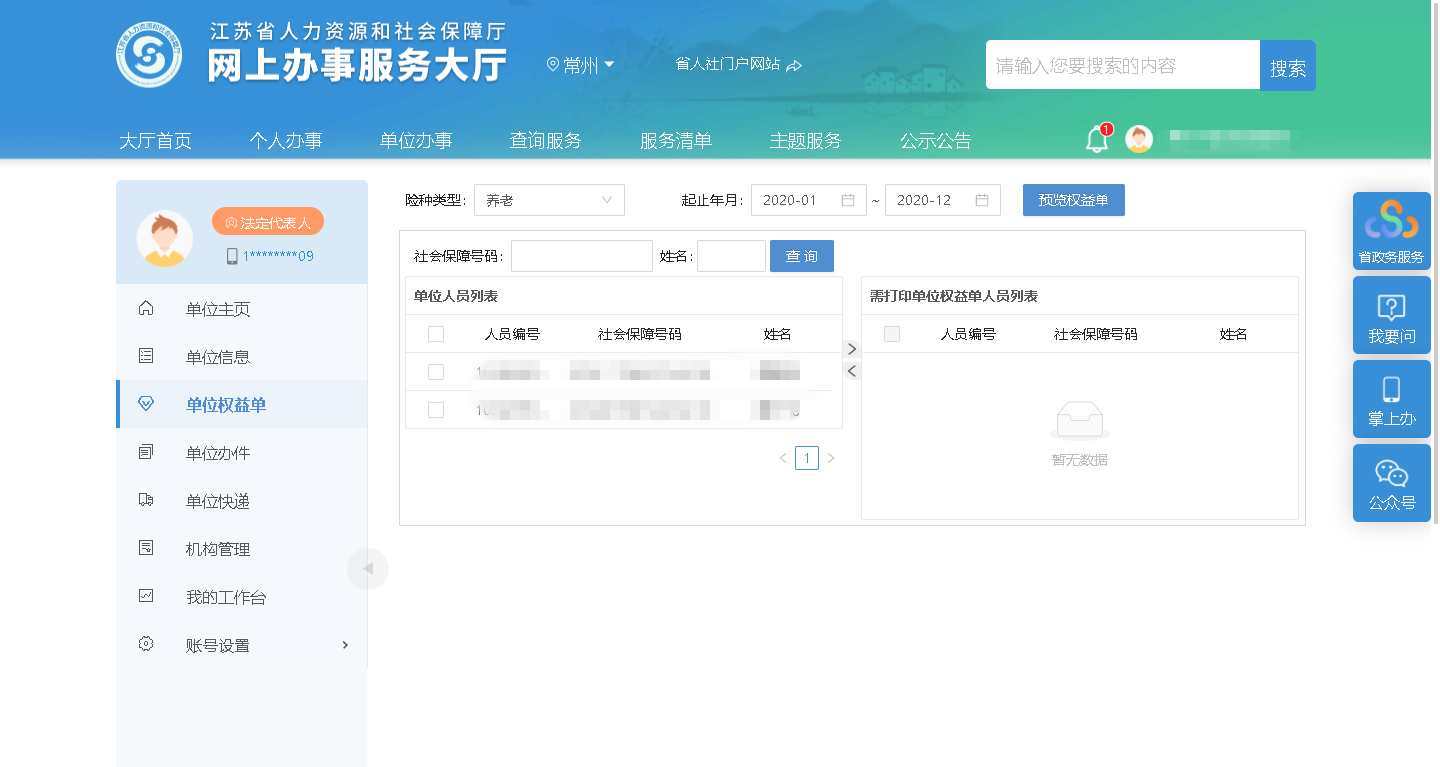The height and width of the screenshot is (767, 1440).
Task: Open the start month 2020-01 picker
Action: pyautogui.click(x=808, y=200)
